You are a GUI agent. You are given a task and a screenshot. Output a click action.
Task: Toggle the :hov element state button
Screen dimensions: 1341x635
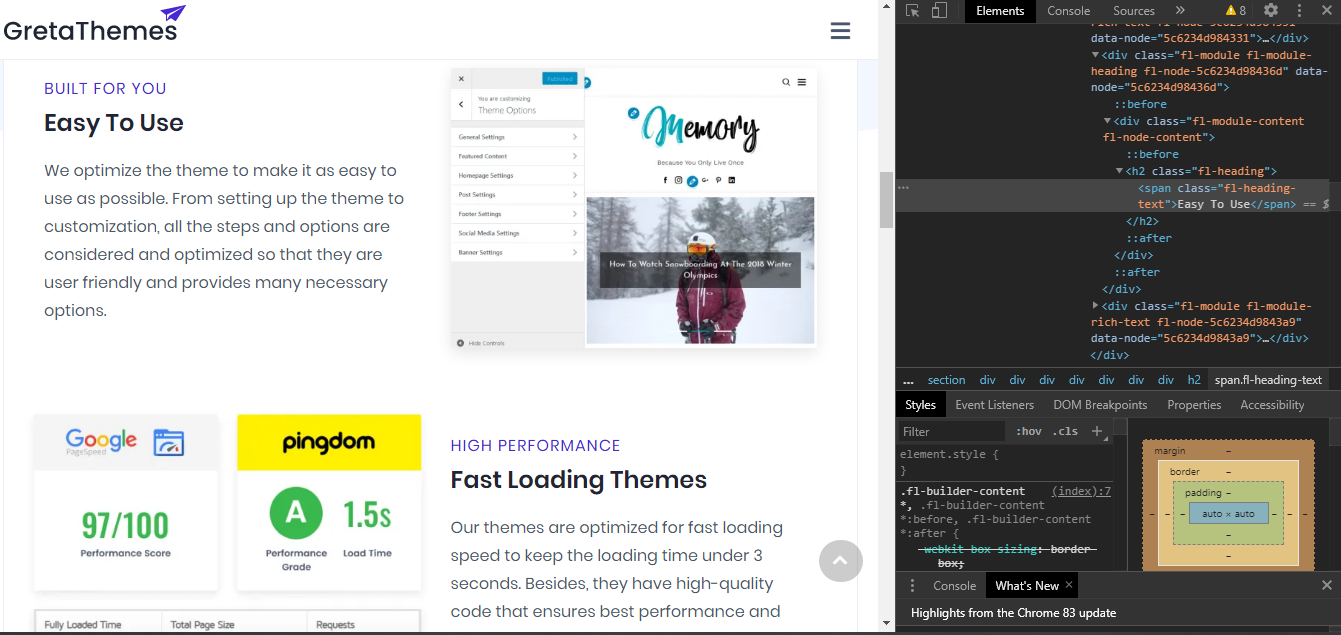pyautogui.click(x=1028, y=432)
